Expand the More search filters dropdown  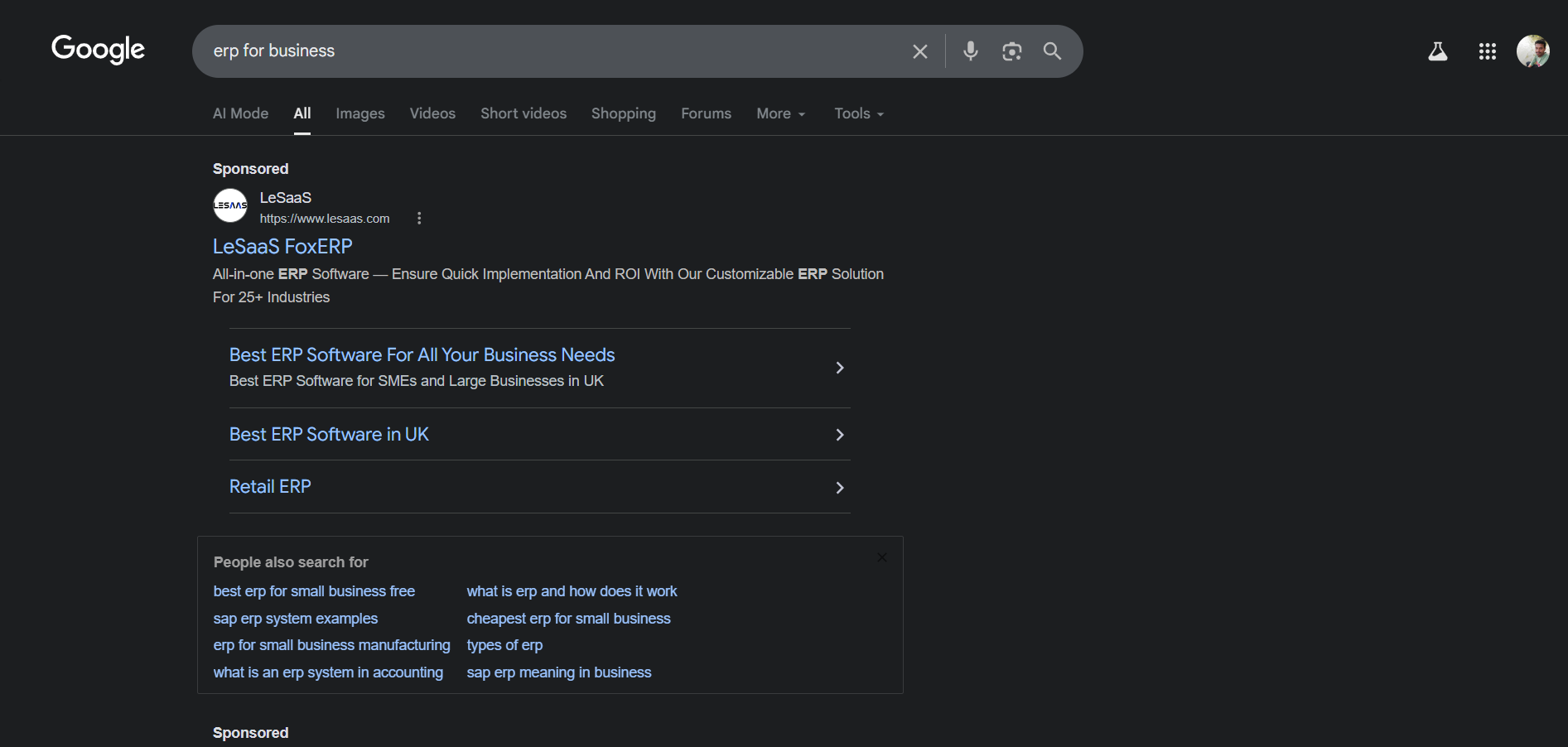click(780, 113)
